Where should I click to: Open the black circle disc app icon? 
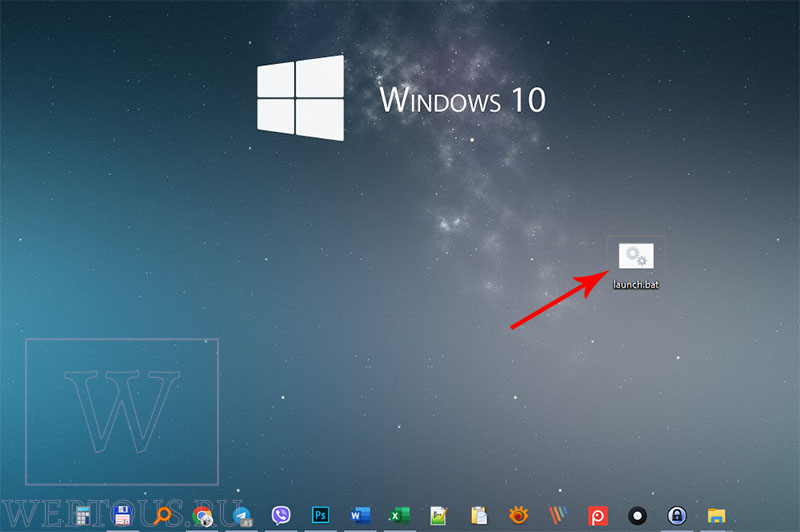(x=637, y=516)
